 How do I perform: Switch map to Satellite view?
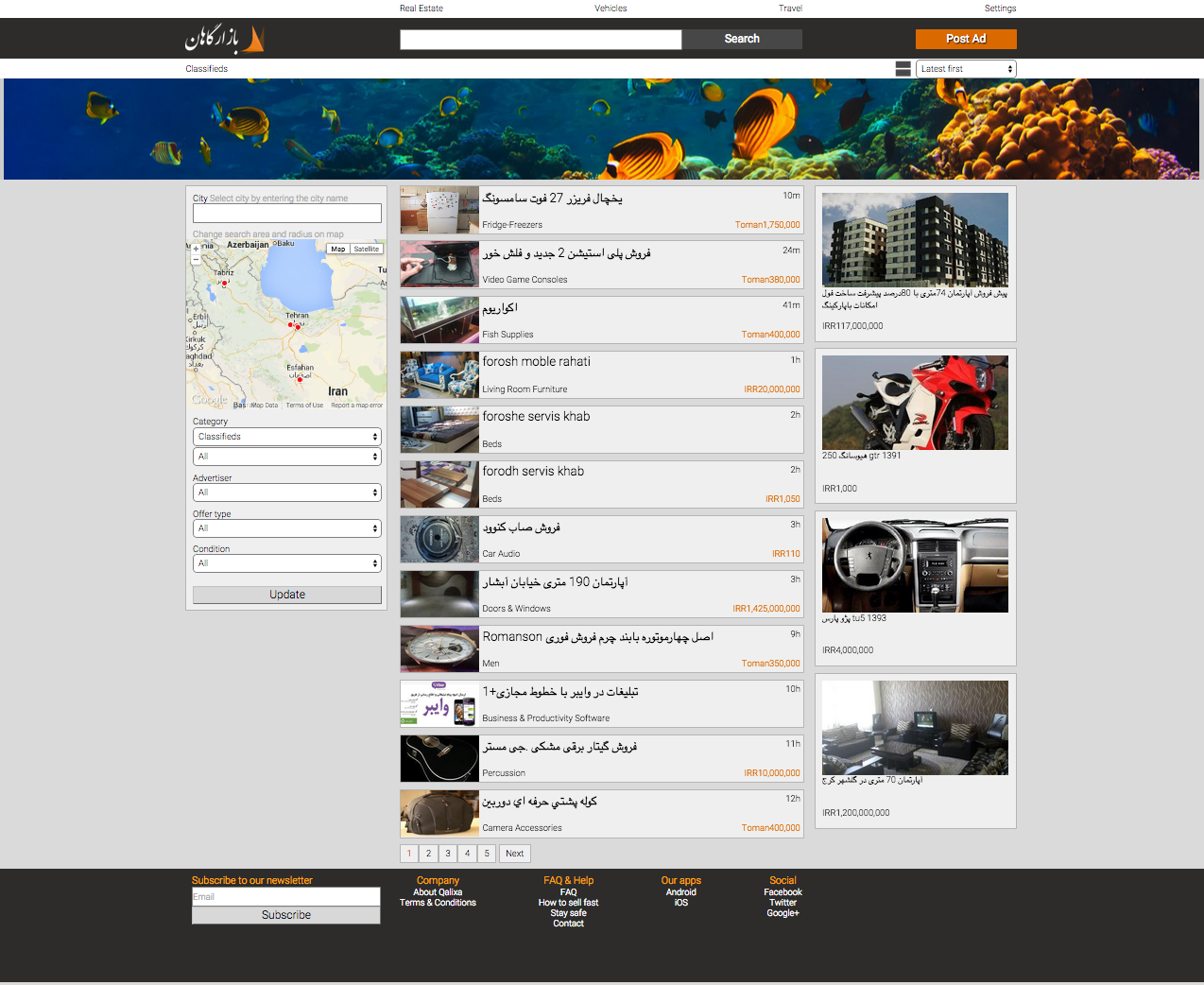pyautogui.click(x=367, y=250)
